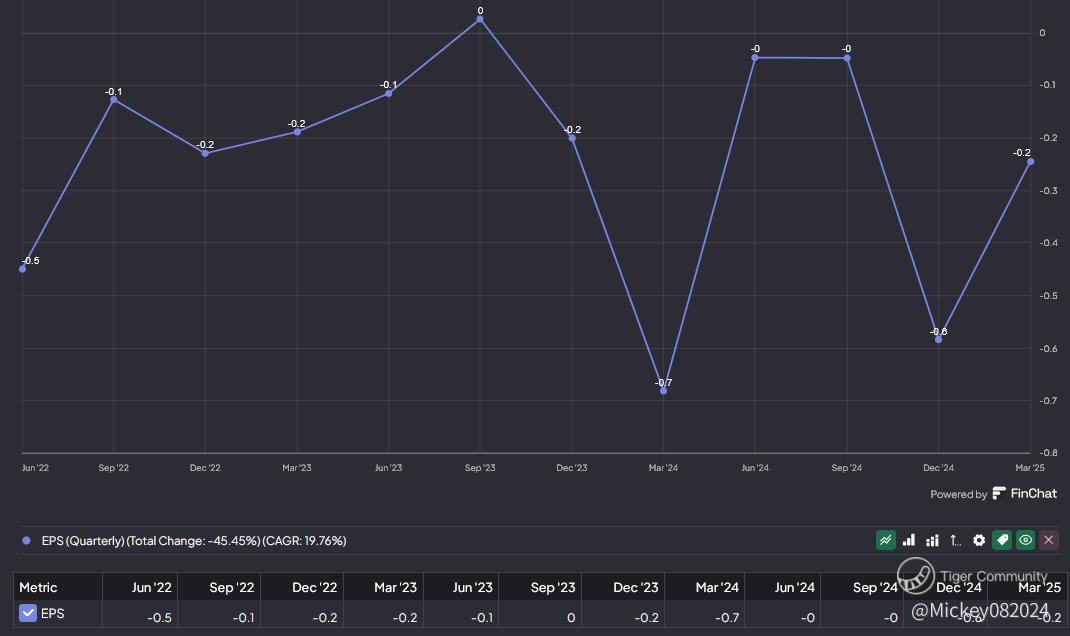This screenshot has height=636, width=1070.
Task: Switch EPS series to stacked bar chart
Action: click(x=932, y=540)
